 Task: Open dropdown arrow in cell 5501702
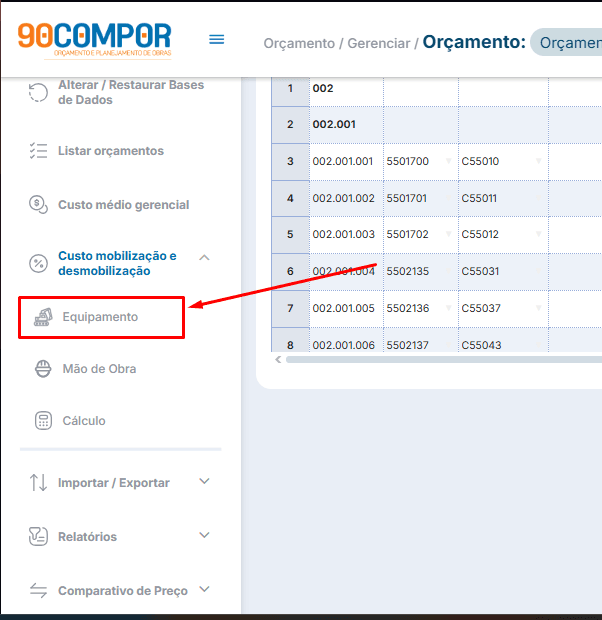pos(449,234)
